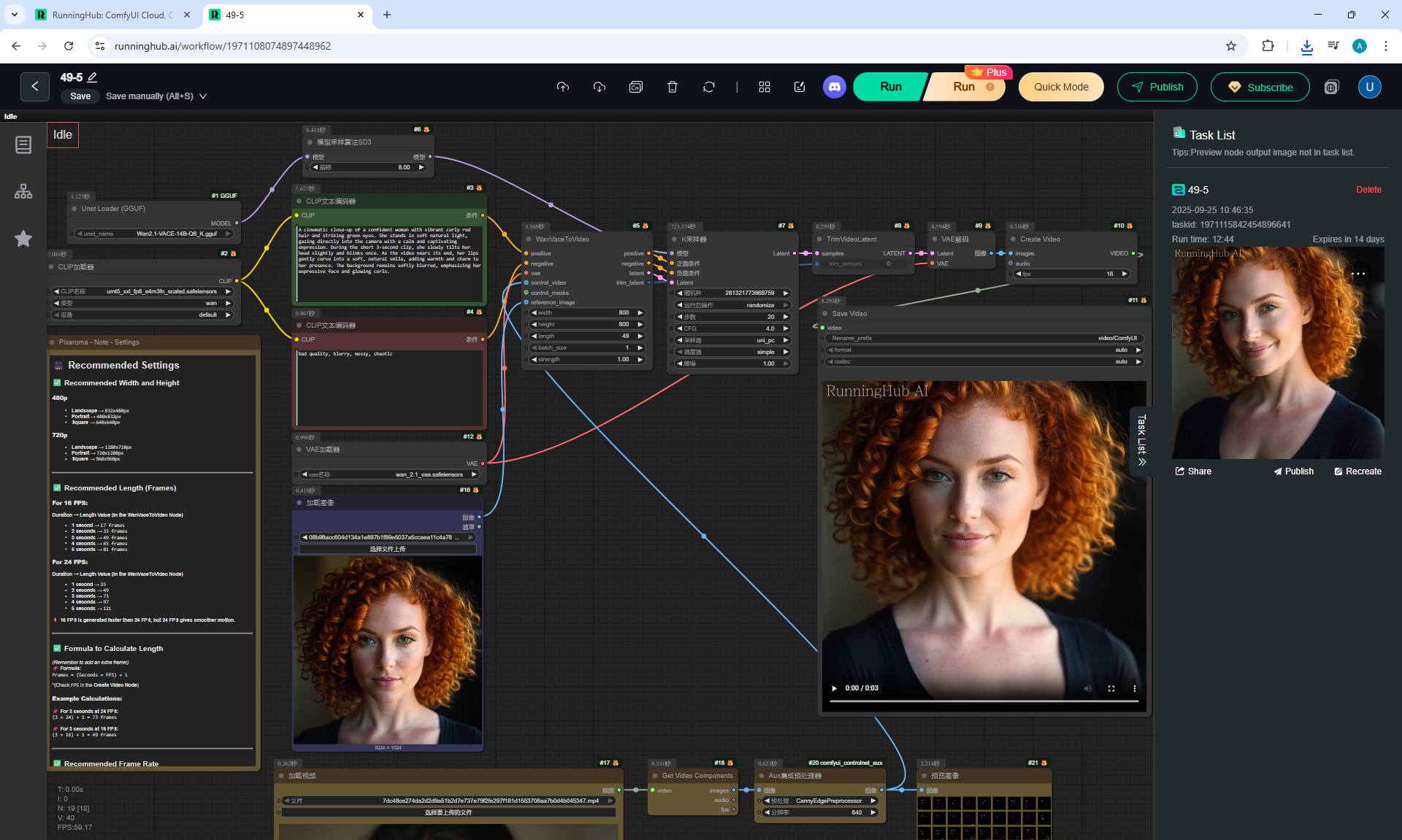
Task: Click the edit name pencil icon
Action: click(93, 77)
